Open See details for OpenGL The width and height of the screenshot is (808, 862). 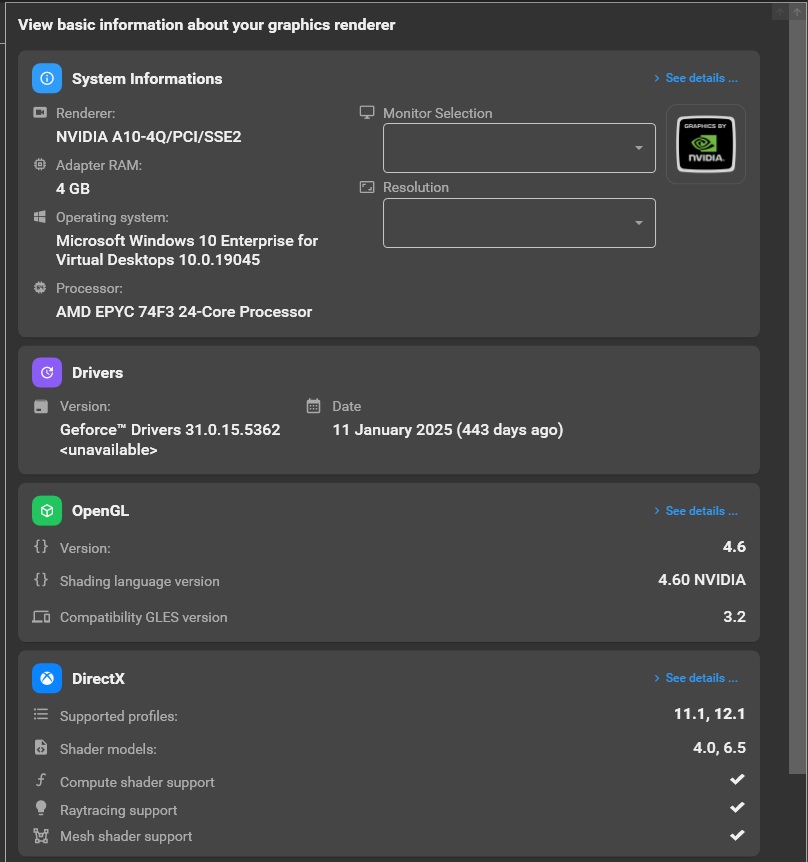[x=696, y=511]
